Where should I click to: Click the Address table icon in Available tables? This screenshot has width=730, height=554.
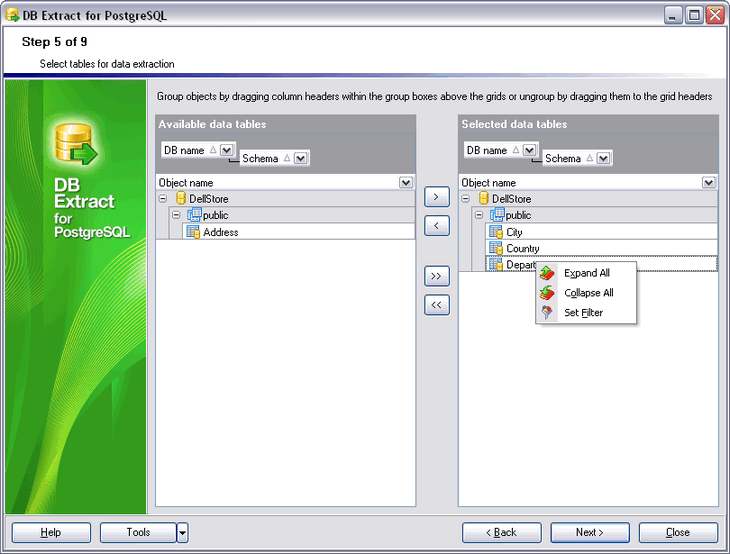193,232
